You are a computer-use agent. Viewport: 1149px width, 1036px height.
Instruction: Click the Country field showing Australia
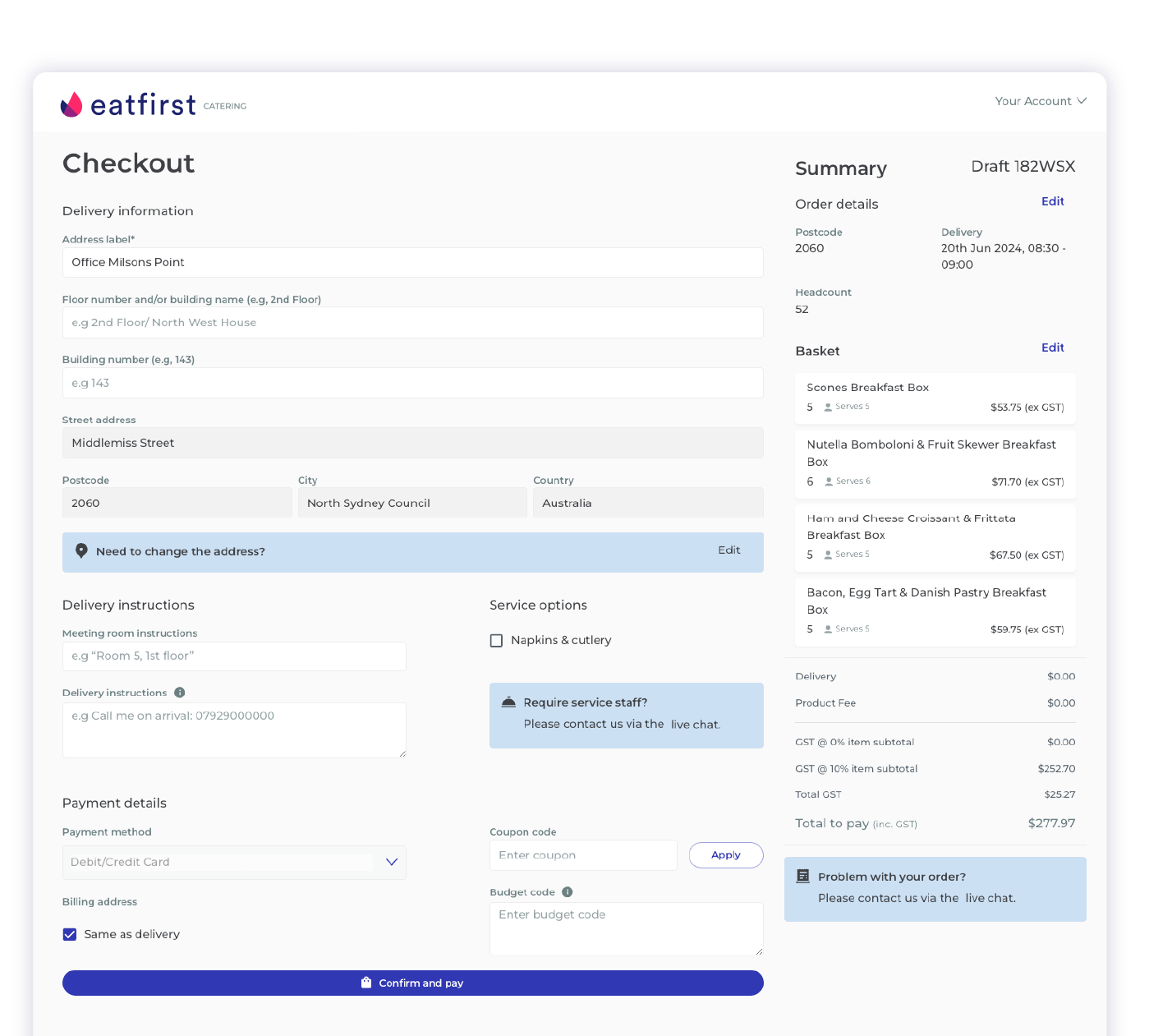(648, 503)
